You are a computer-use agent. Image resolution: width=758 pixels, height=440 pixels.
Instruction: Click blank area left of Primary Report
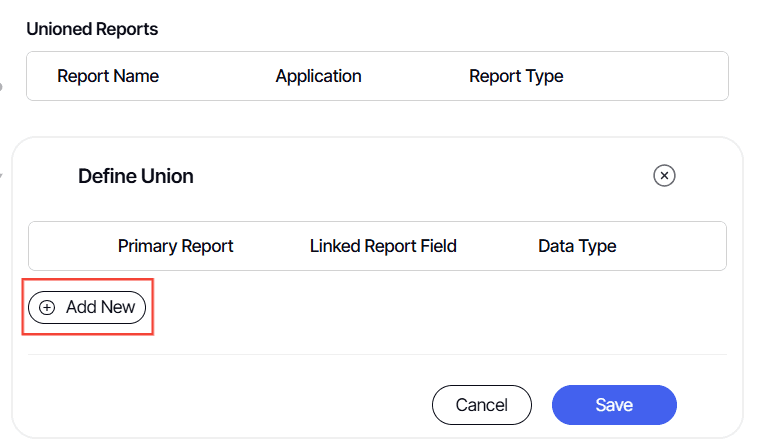point(70,246)
